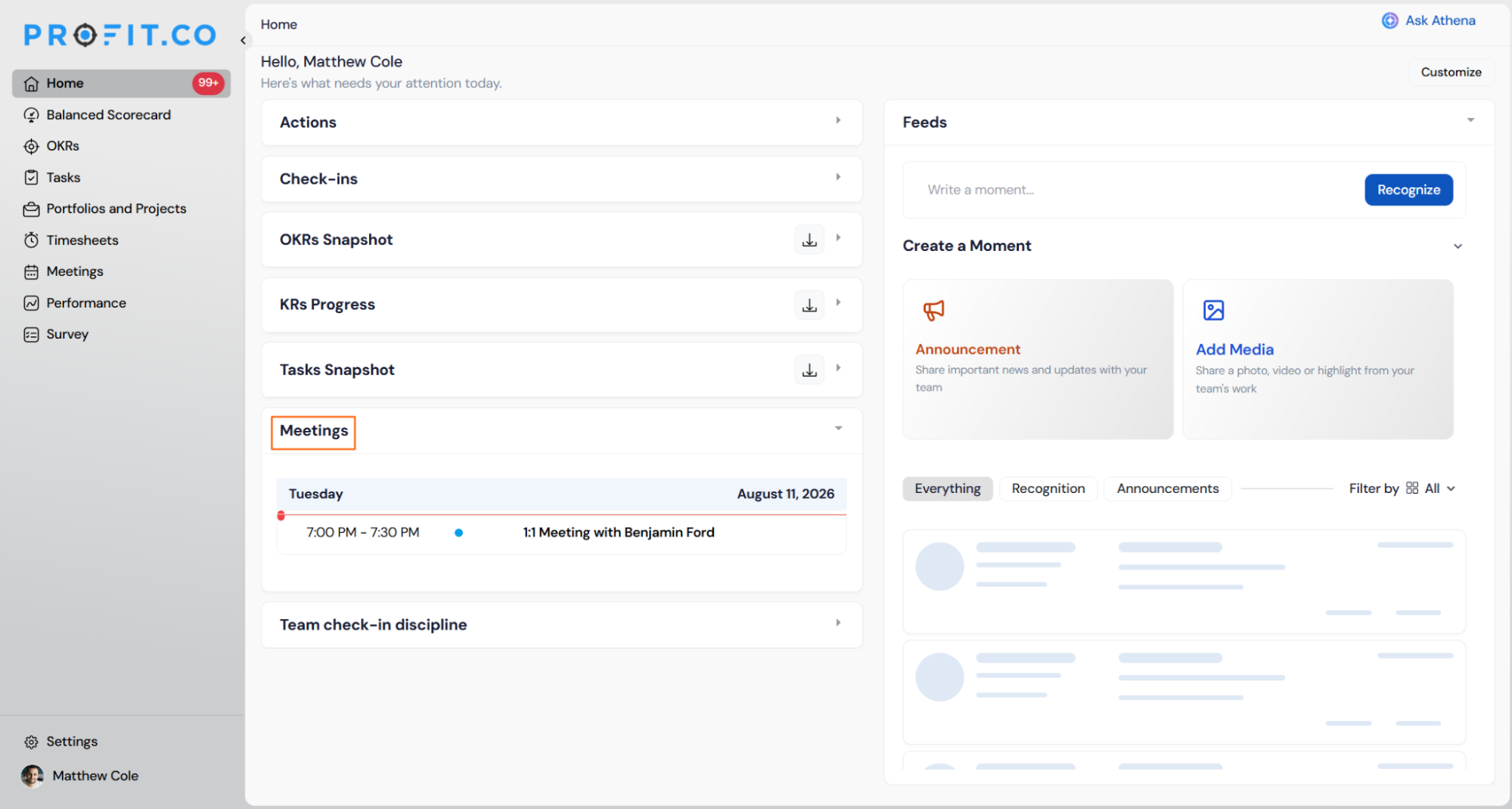The height and width of the screenshot is (809, 1512).
Task: Click the 7:00 PM - 7:30 PM time slot
Action: (x=362, y=532)
